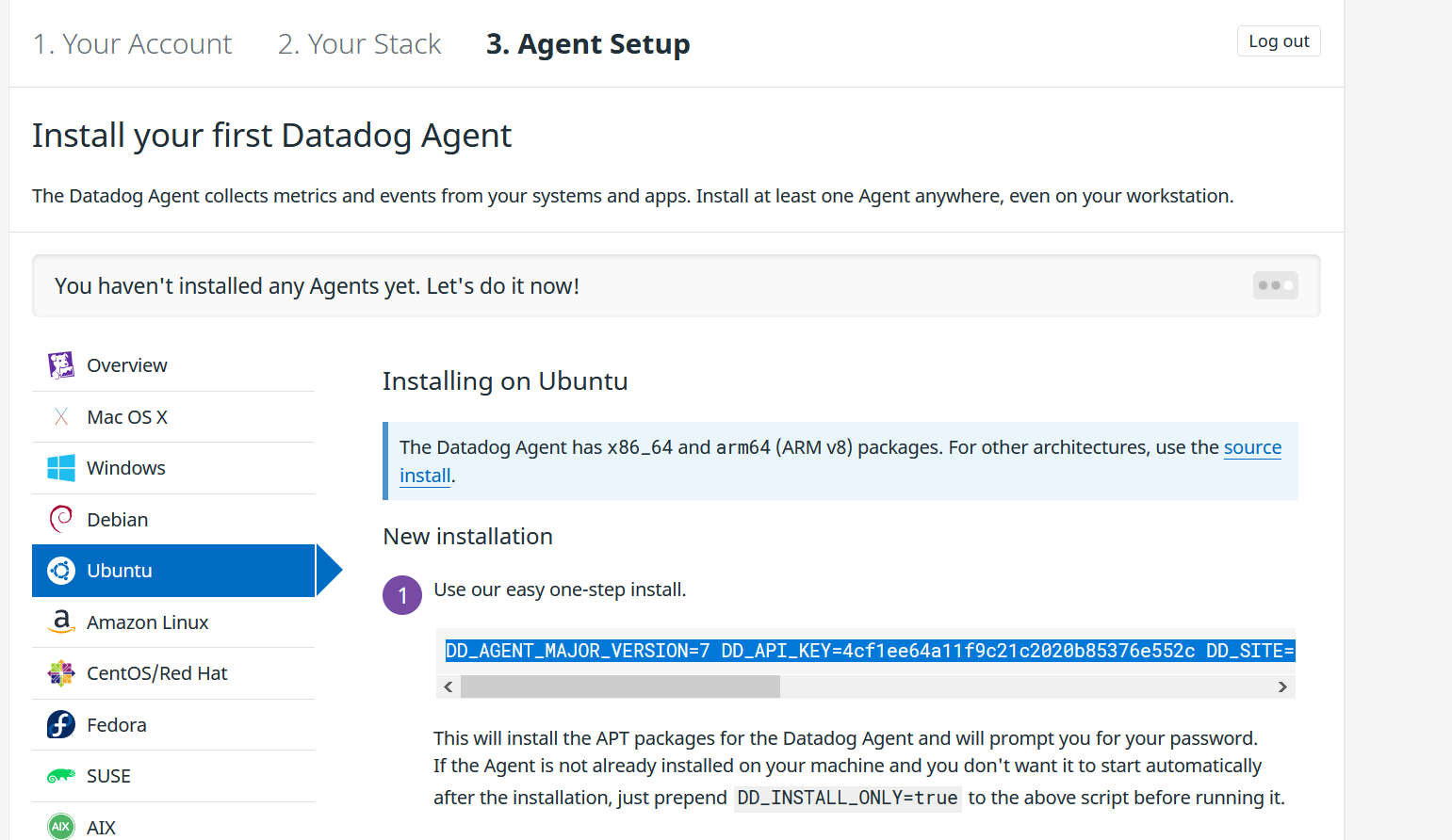Screen dimensions: 1452x840
Task: Click the code box left scroll arrow
Action: tap(449, 687)
